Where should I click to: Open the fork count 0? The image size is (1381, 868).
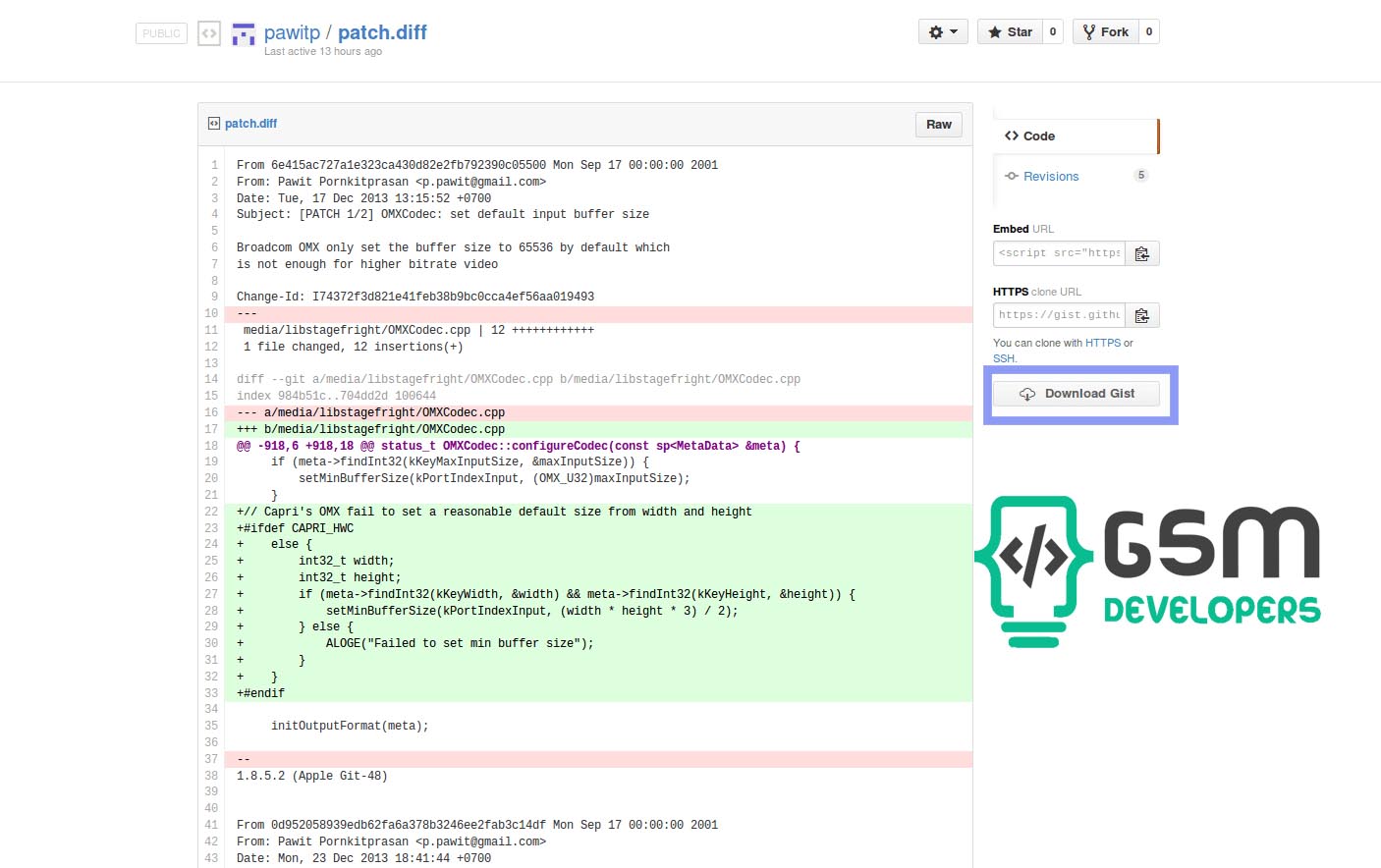tap(1149, 31)
